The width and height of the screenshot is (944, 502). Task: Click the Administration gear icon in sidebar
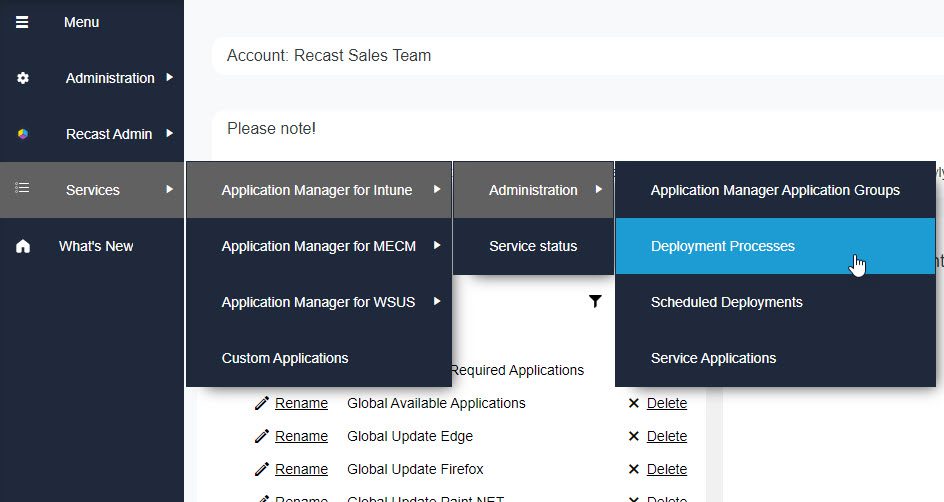23,78
